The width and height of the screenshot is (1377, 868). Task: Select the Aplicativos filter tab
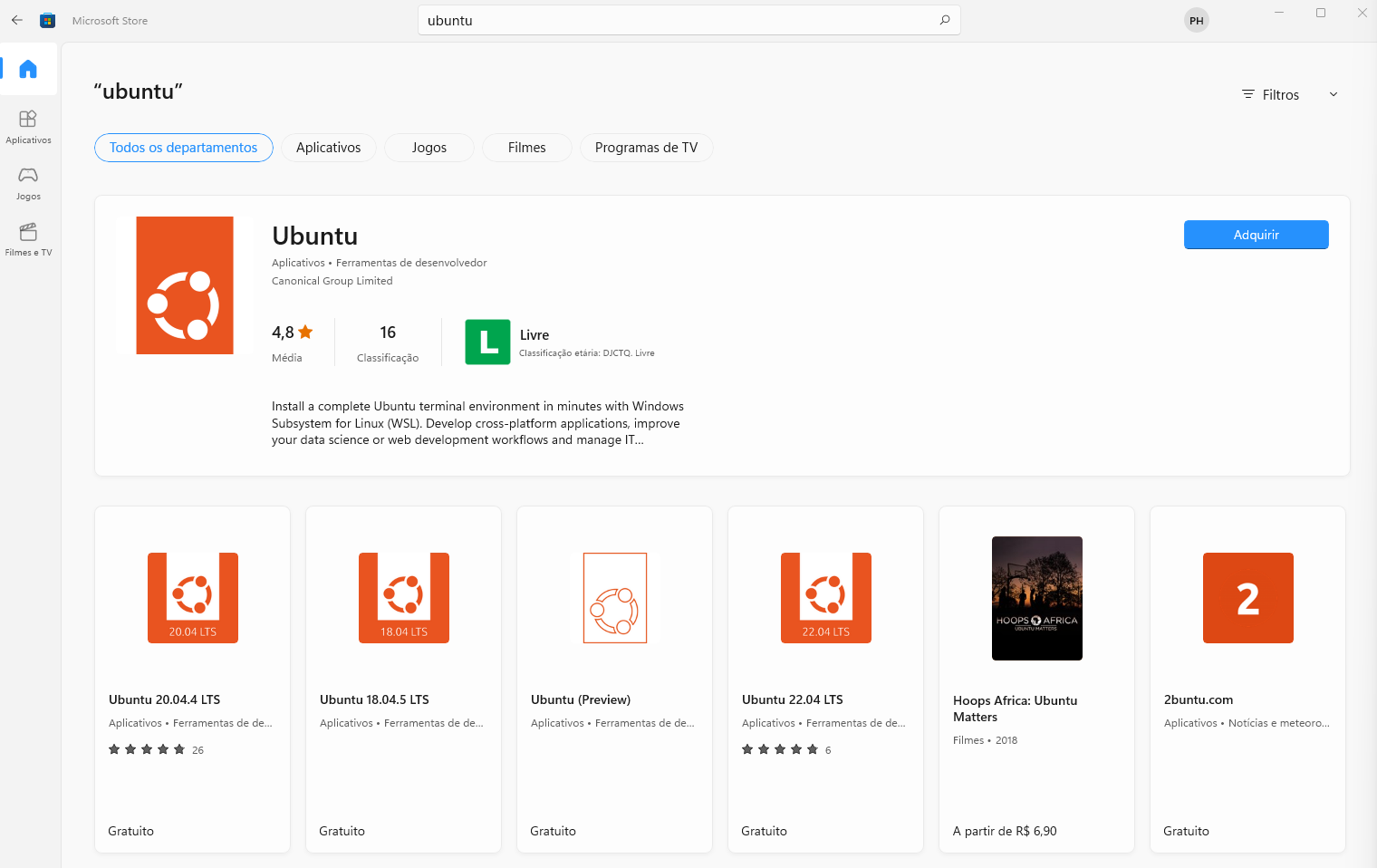(328, 148)
